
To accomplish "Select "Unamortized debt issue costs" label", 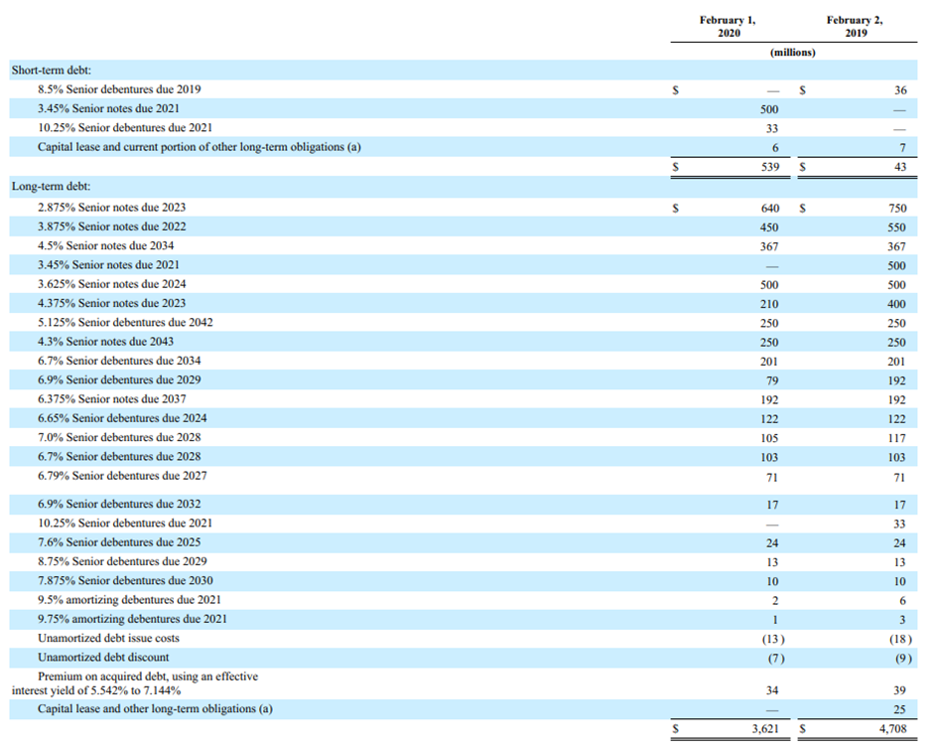I will [x=108, y=638].
